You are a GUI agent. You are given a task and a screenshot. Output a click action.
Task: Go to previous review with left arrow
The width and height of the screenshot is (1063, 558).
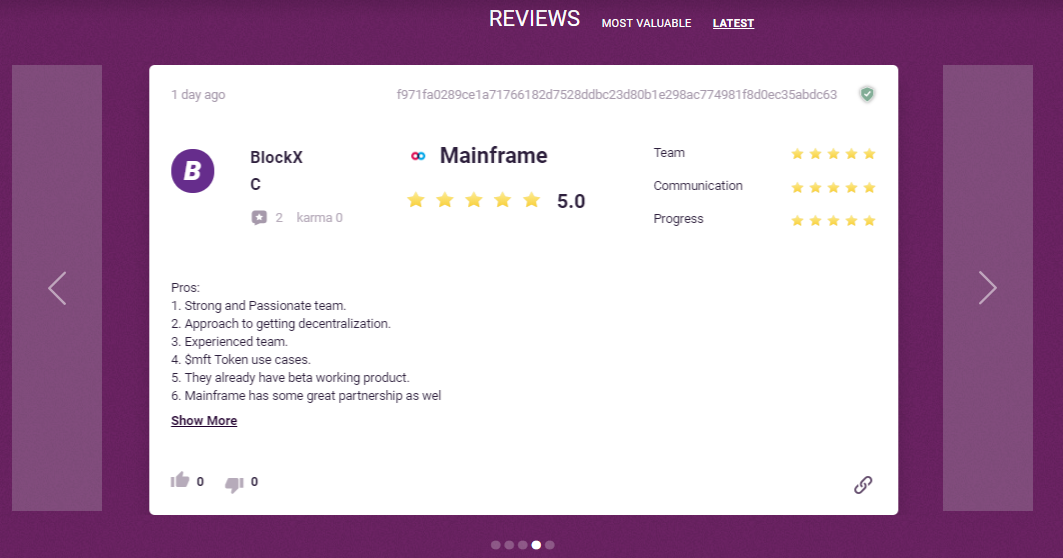pos(57,288)
